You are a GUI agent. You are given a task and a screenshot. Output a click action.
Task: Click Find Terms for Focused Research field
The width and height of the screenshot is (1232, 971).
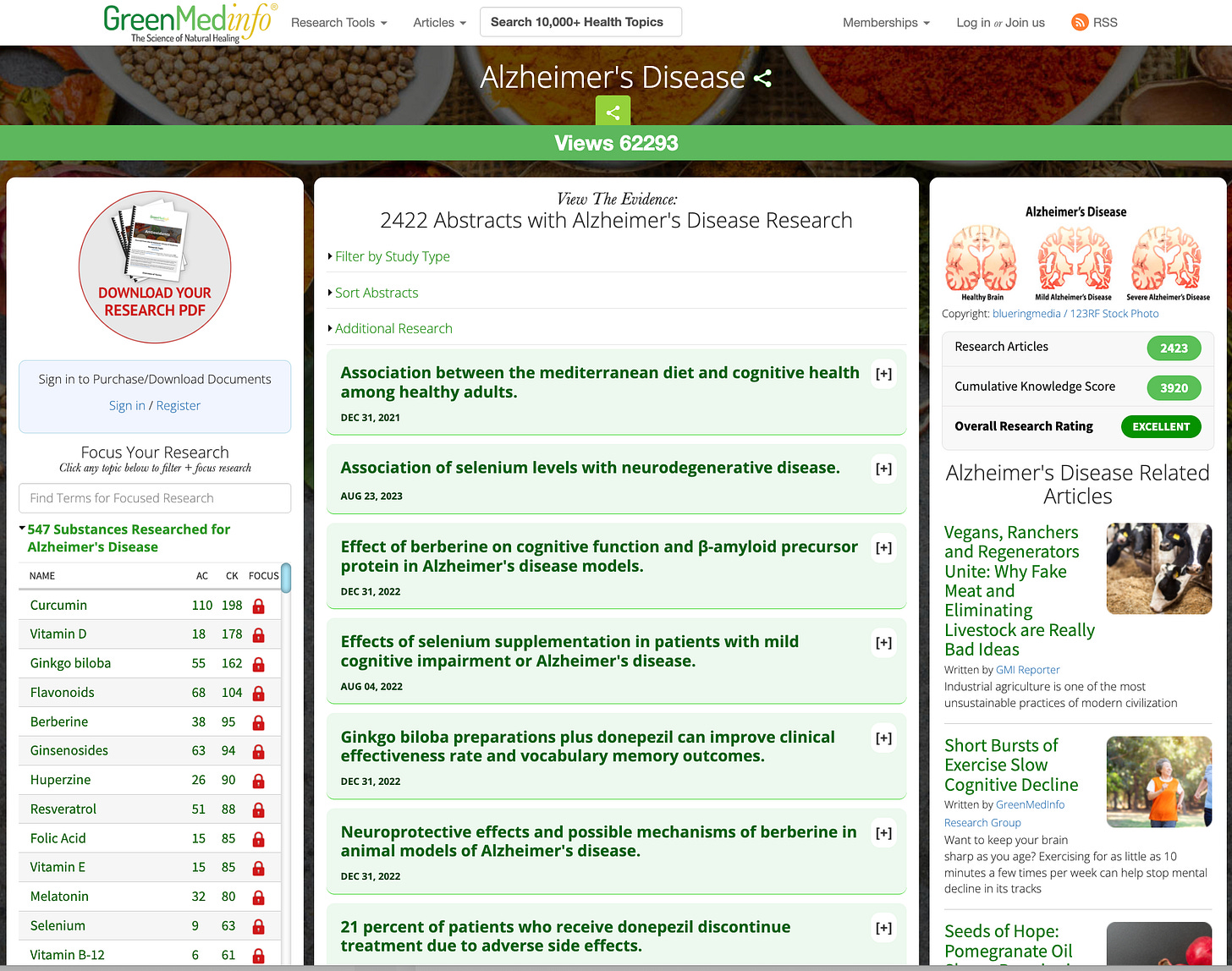coord(155,498)
